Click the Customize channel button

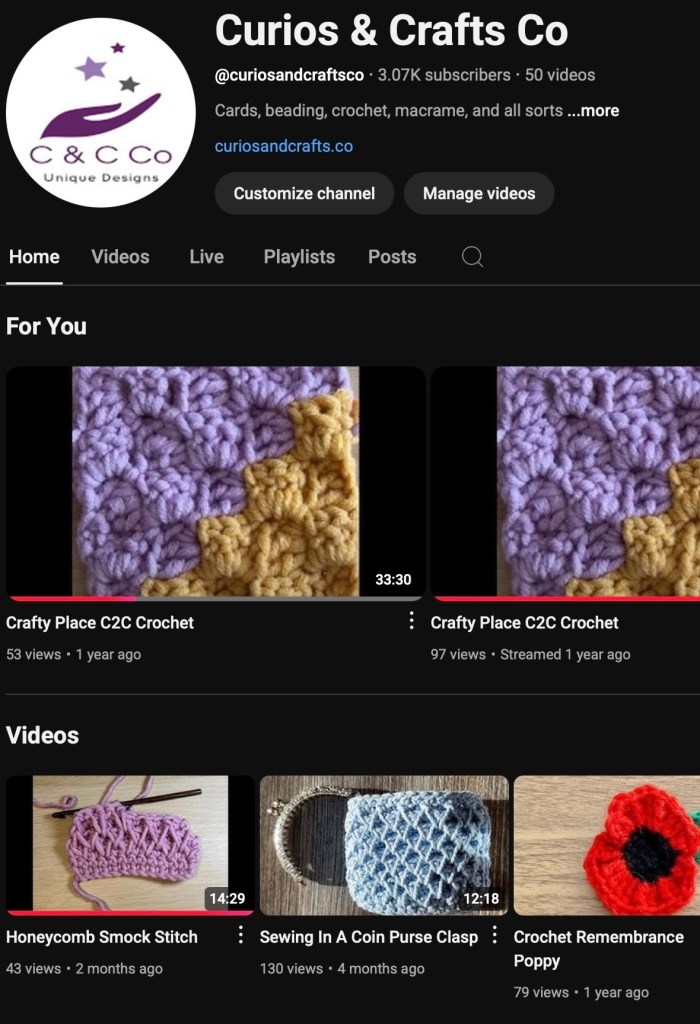(x=304, y=193)
